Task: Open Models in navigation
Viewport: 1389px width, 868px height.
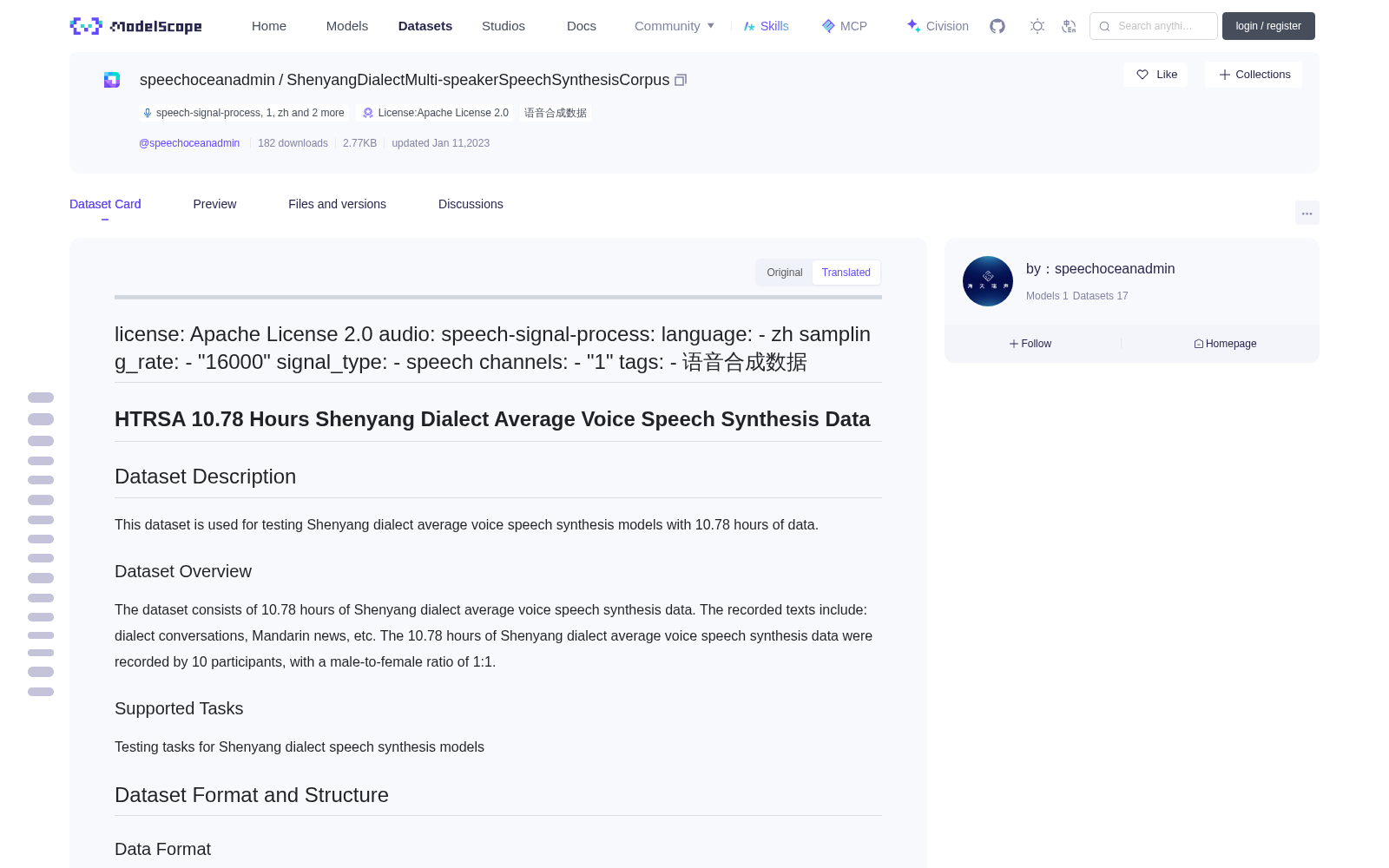Action: 347,26
